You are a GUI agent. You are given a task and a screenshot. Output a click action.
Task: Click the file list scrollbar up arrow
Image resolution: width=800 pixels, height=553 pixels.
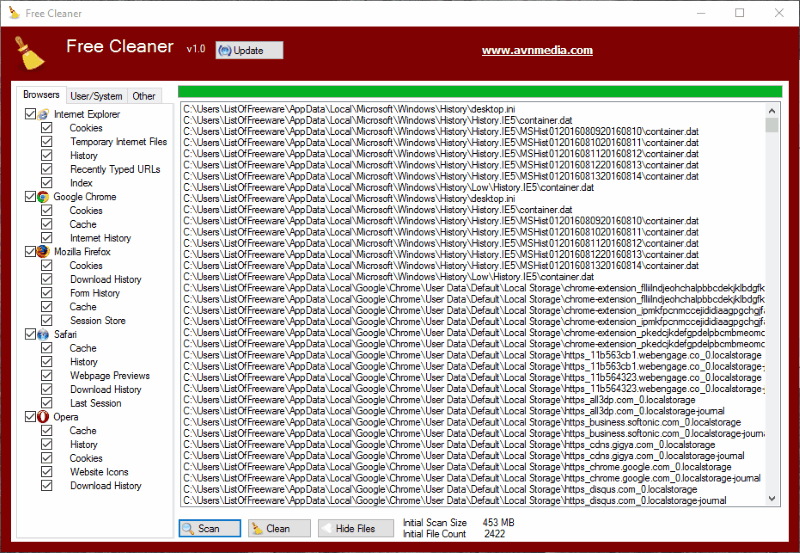tap(772, 110)
